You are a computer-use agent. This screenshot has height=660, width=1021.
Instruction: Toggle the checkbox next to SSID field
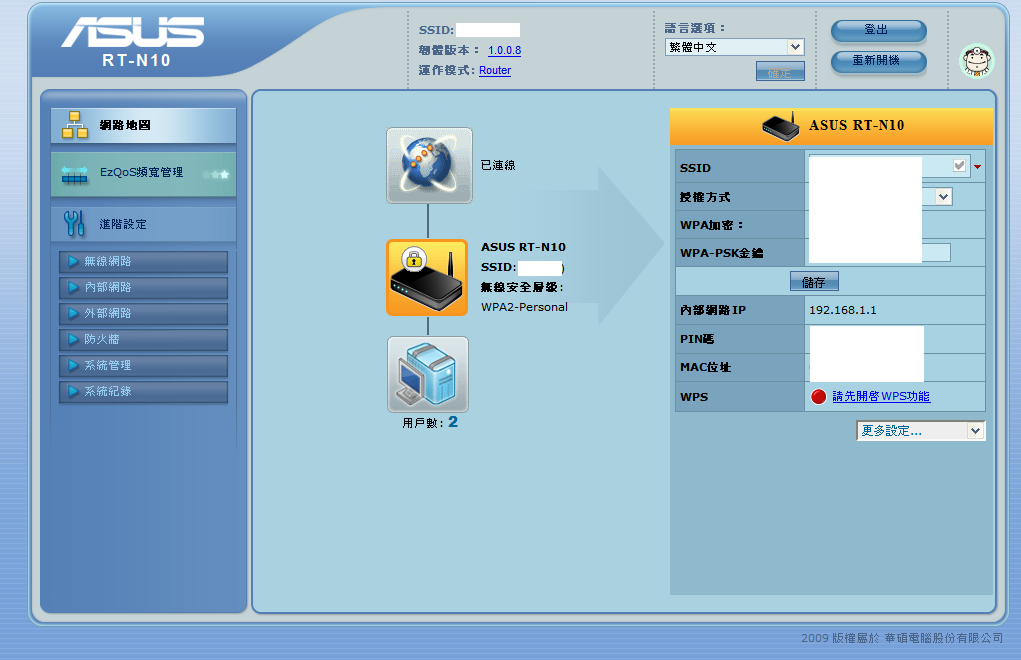(959, 165)
